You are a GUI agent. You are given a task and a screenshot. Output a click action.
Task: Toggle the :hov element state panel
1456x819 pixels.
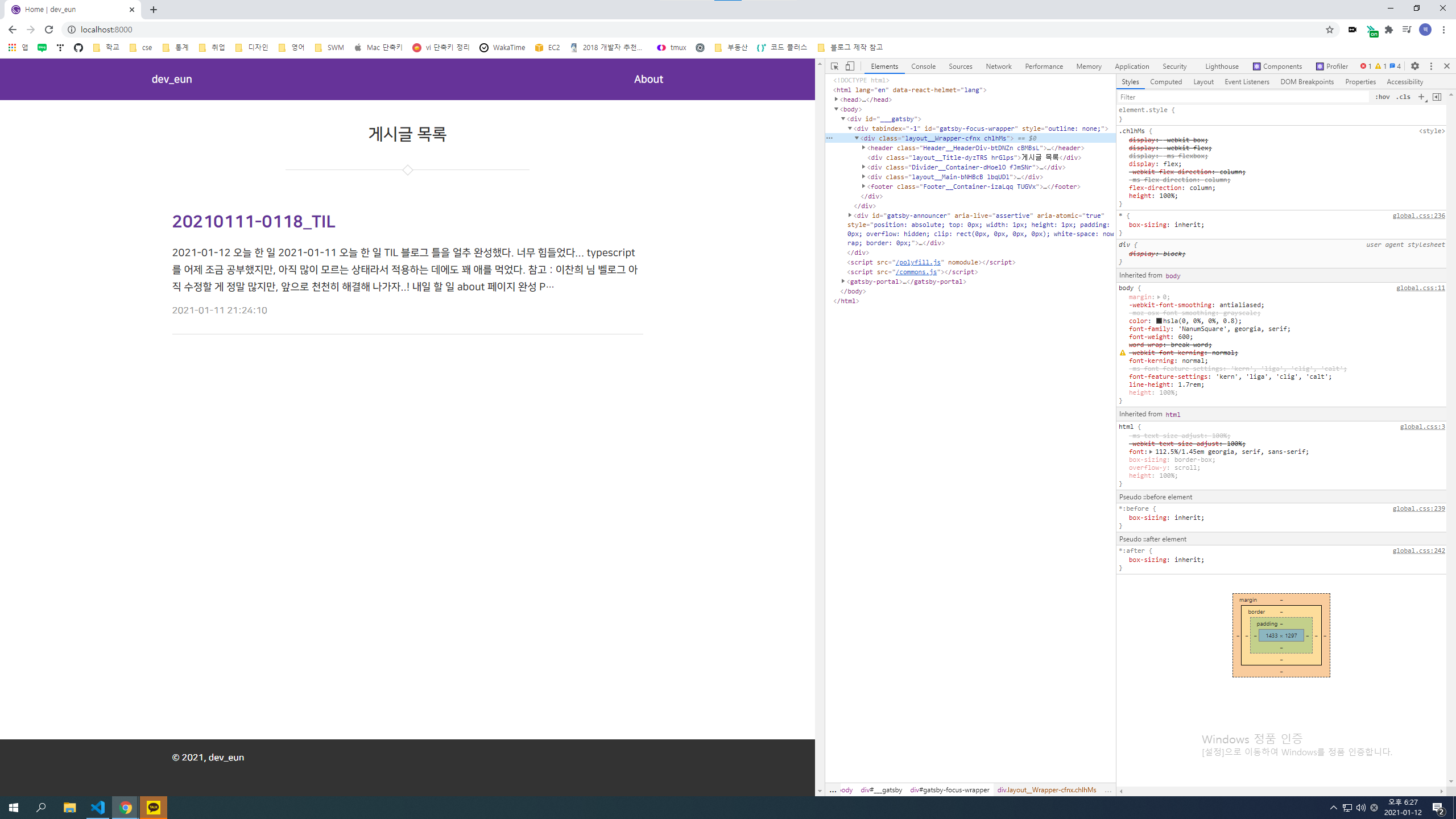pos(1382,97)
